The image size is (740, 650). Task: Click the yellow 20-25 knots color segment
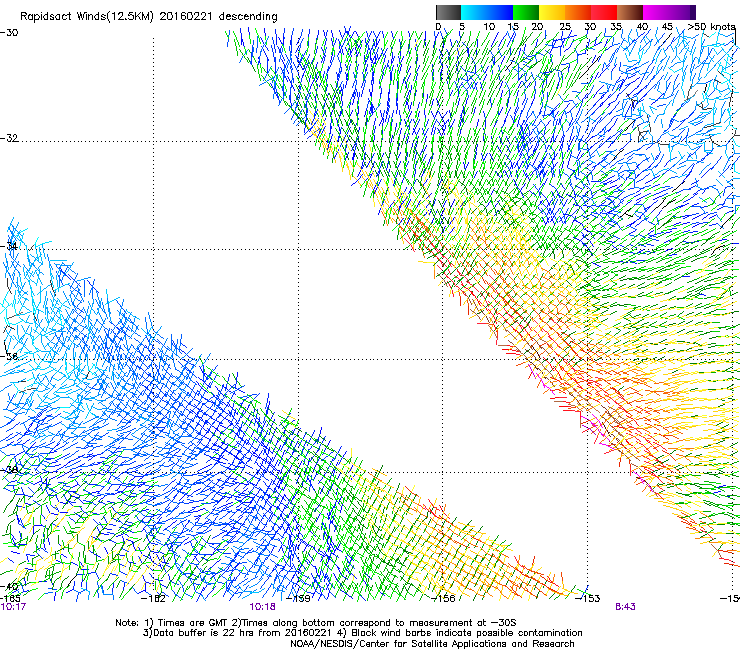click(552, 12)
